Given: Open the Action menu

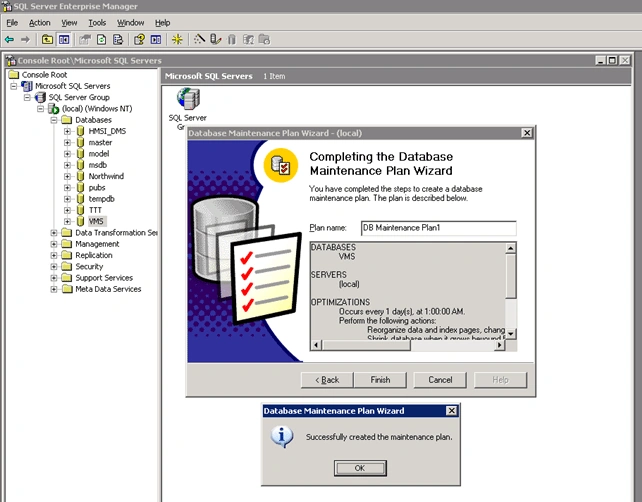Looking at the screenshot, I should 40,23.
